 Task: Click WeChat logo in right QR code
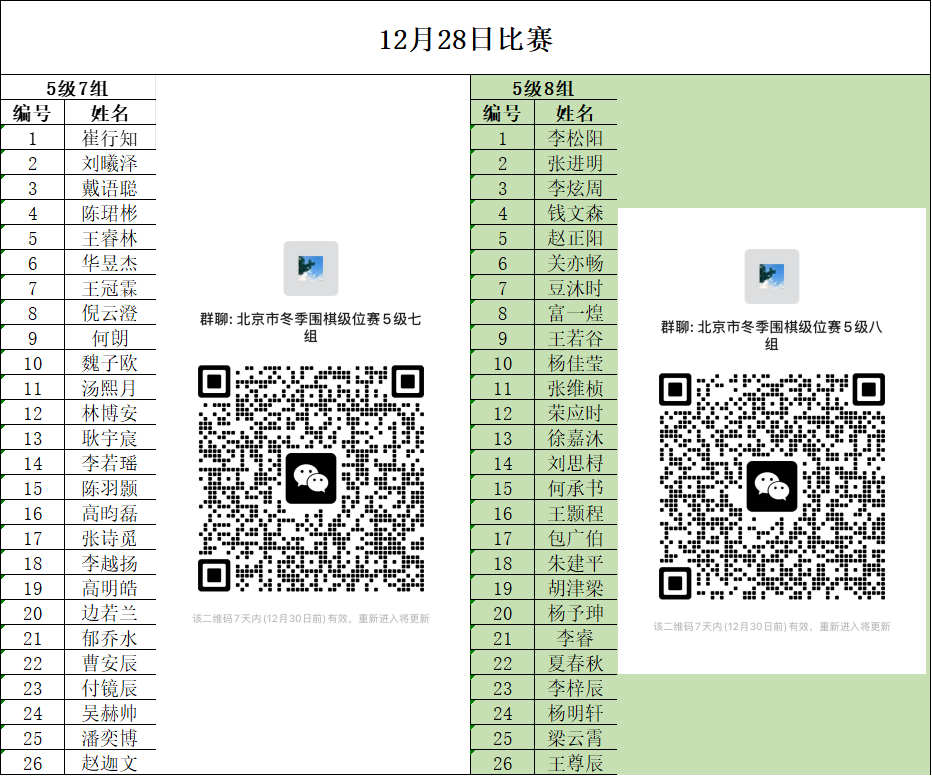771,486
